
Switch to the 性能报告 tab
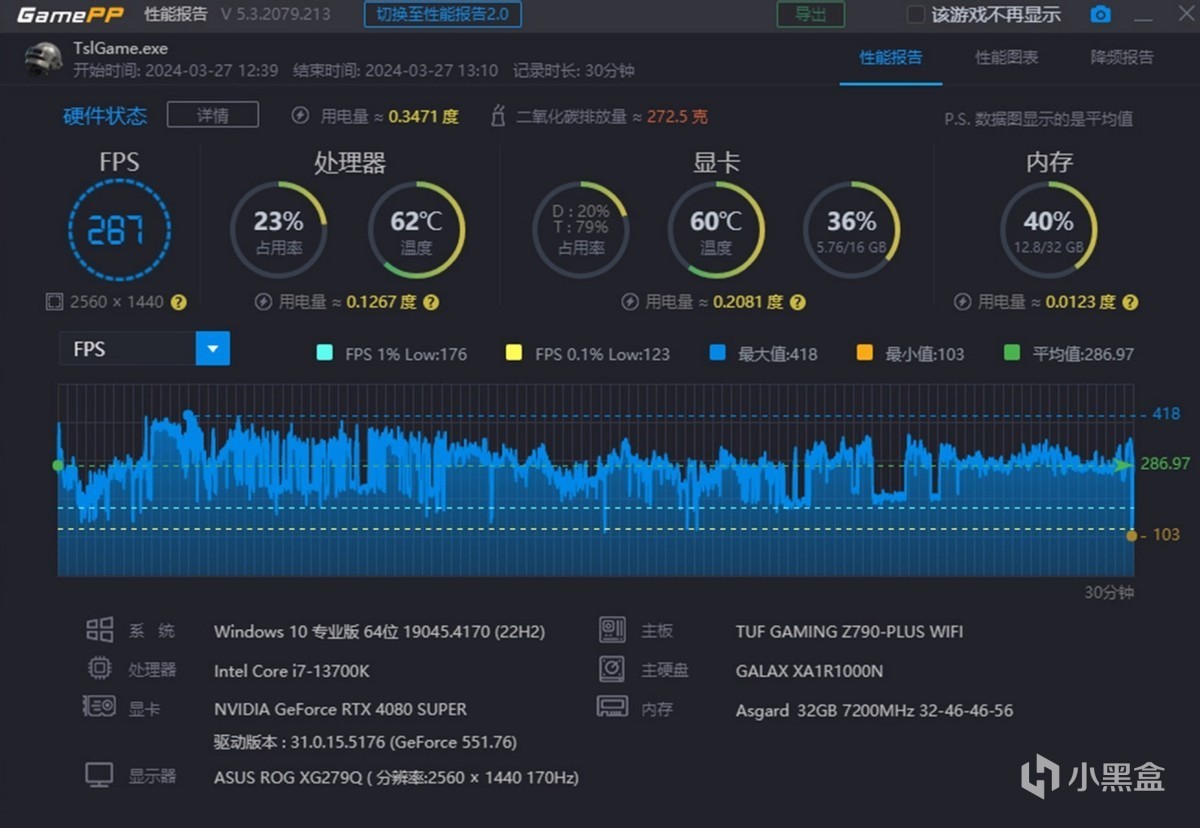[x=891, y=58]
